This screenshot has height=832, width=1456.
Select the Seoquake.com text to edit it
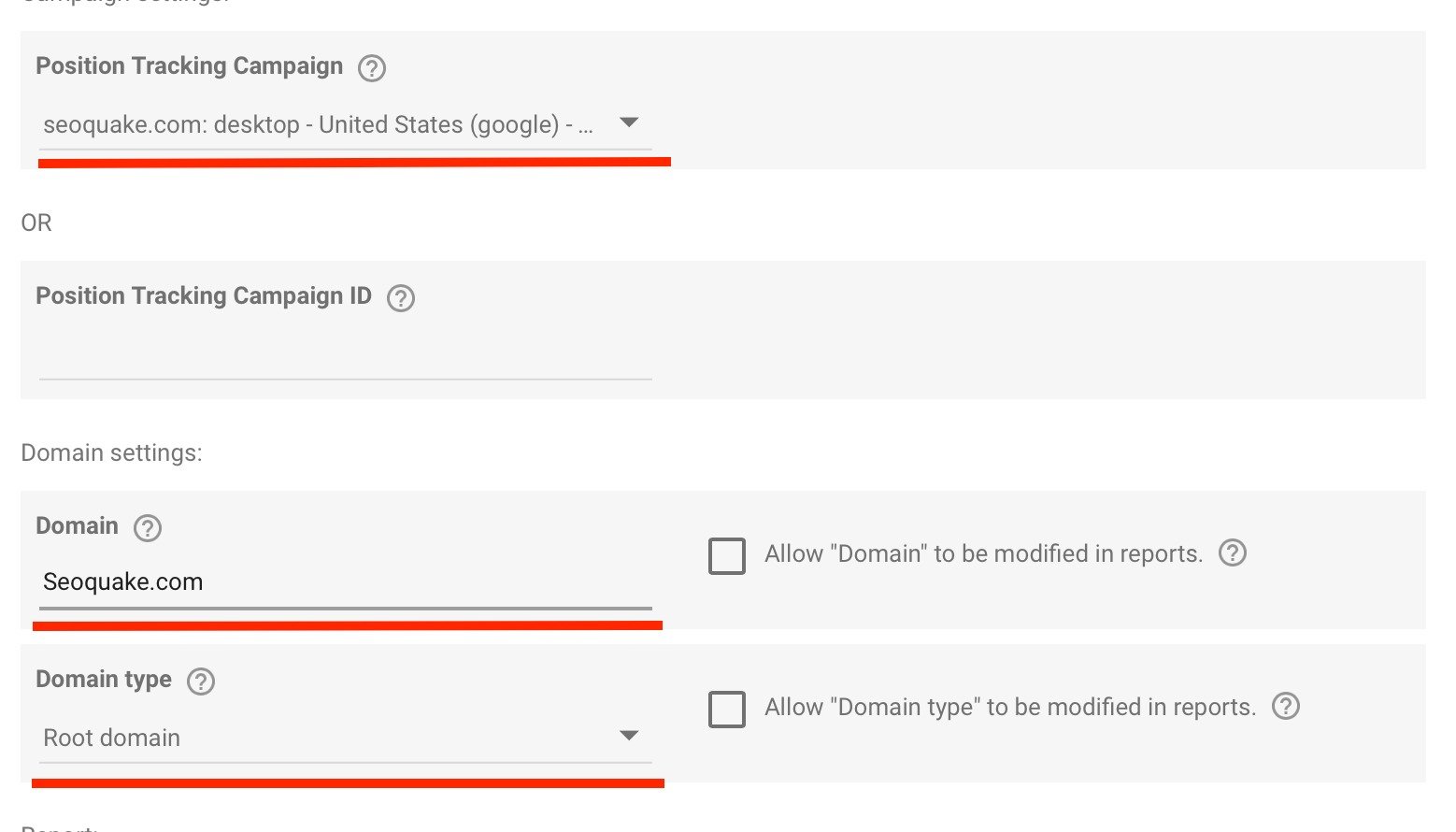tap(122, 581)
